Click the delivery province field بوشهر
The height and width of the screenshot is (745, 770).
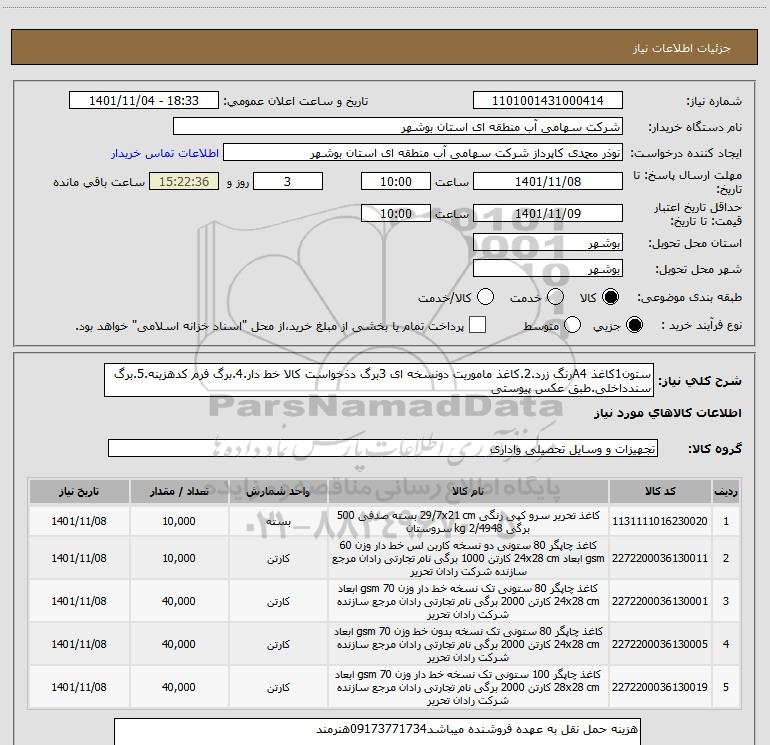point(548,243)
